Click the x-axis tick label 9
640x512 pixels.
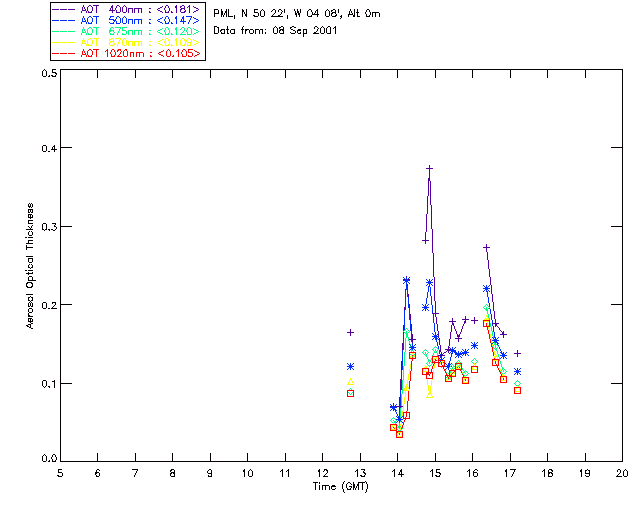[x=210, y=473]
